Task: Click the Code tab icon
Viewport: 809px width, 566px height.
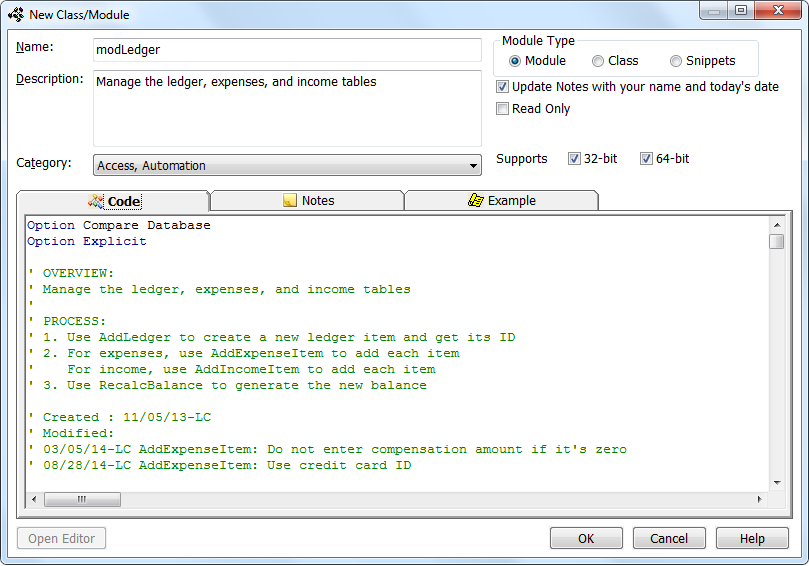Action: (x=95, y=201)
